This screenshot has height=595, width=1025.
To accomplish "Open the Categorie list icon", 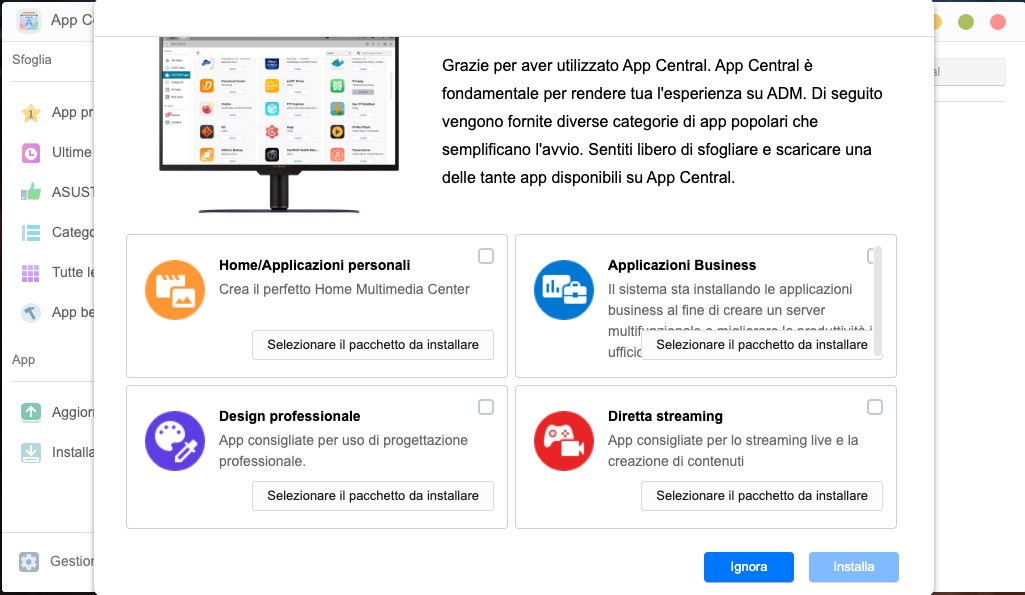I will [x=31, y=232].
